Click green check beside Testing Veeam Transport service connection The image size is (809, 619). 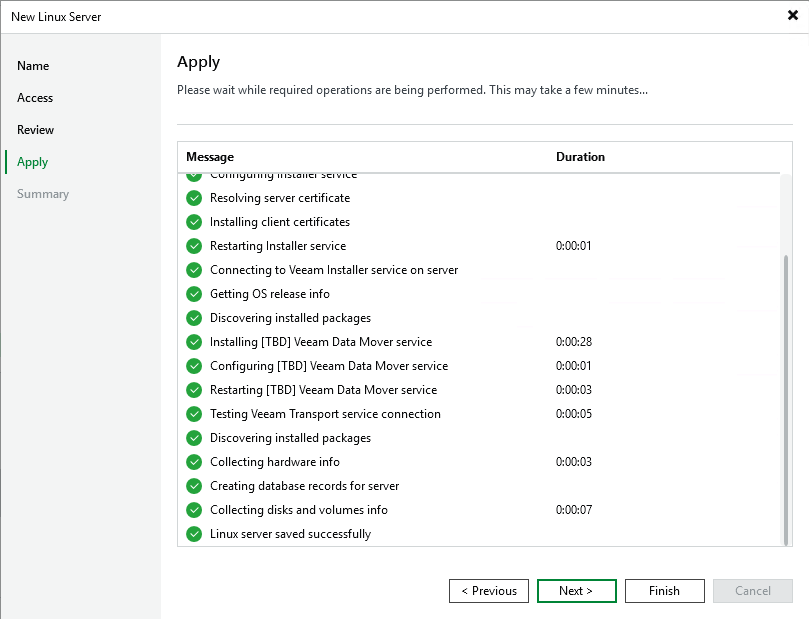point(194,414)
